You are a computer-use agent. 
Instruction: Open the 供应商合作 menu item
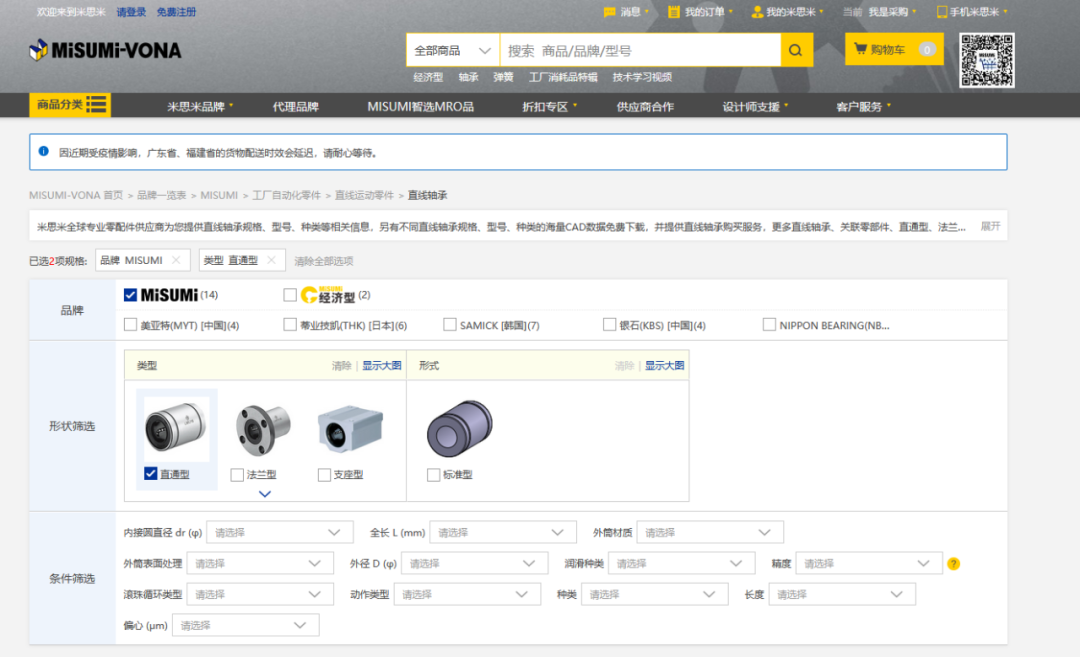[x=645, y=107]
